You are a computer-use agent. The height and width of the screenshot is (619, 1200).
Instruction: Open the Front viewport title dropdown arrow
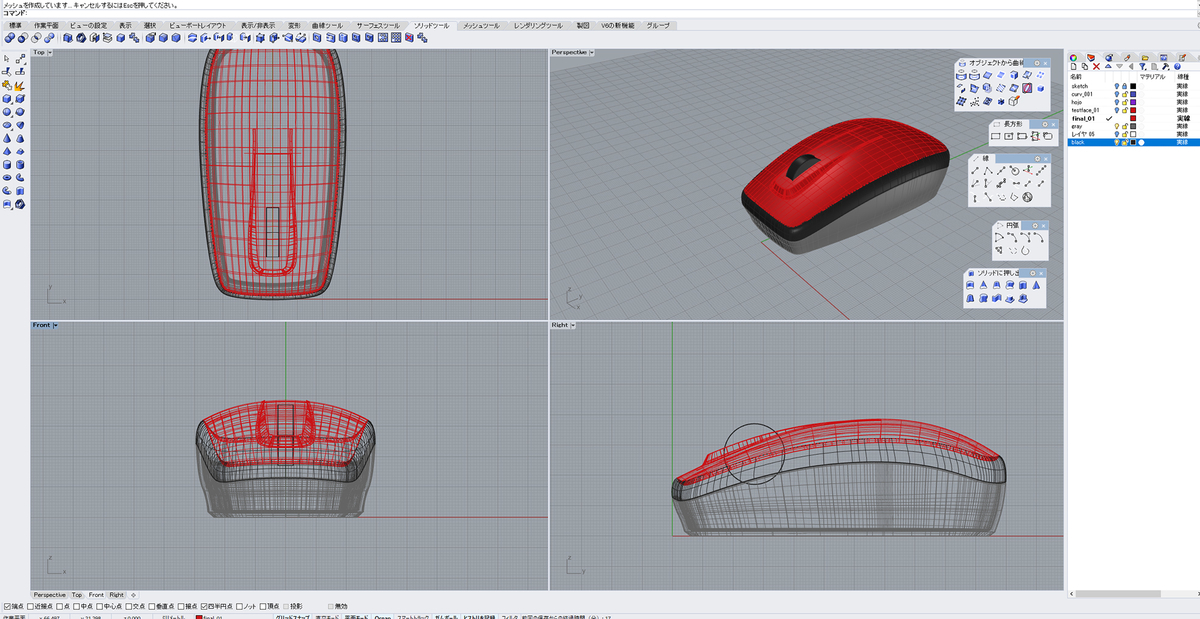(55, 325)
